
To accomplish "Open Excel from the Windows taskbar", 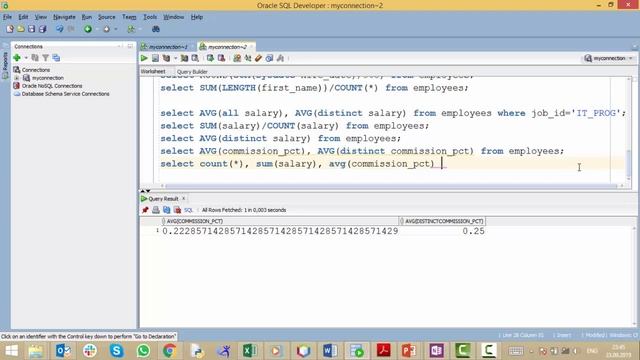I will point(249,351).
